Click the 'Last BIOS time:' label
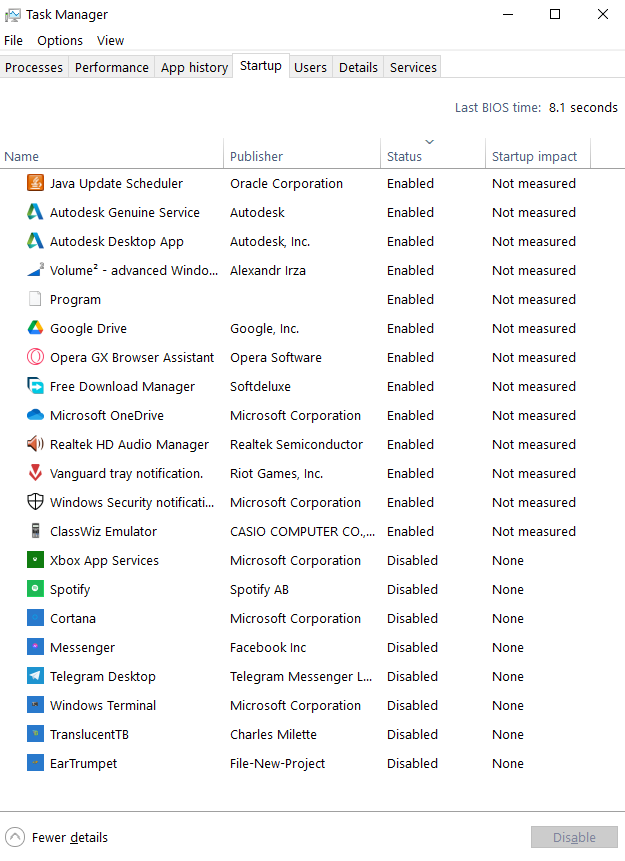 (x=498, y=108)
